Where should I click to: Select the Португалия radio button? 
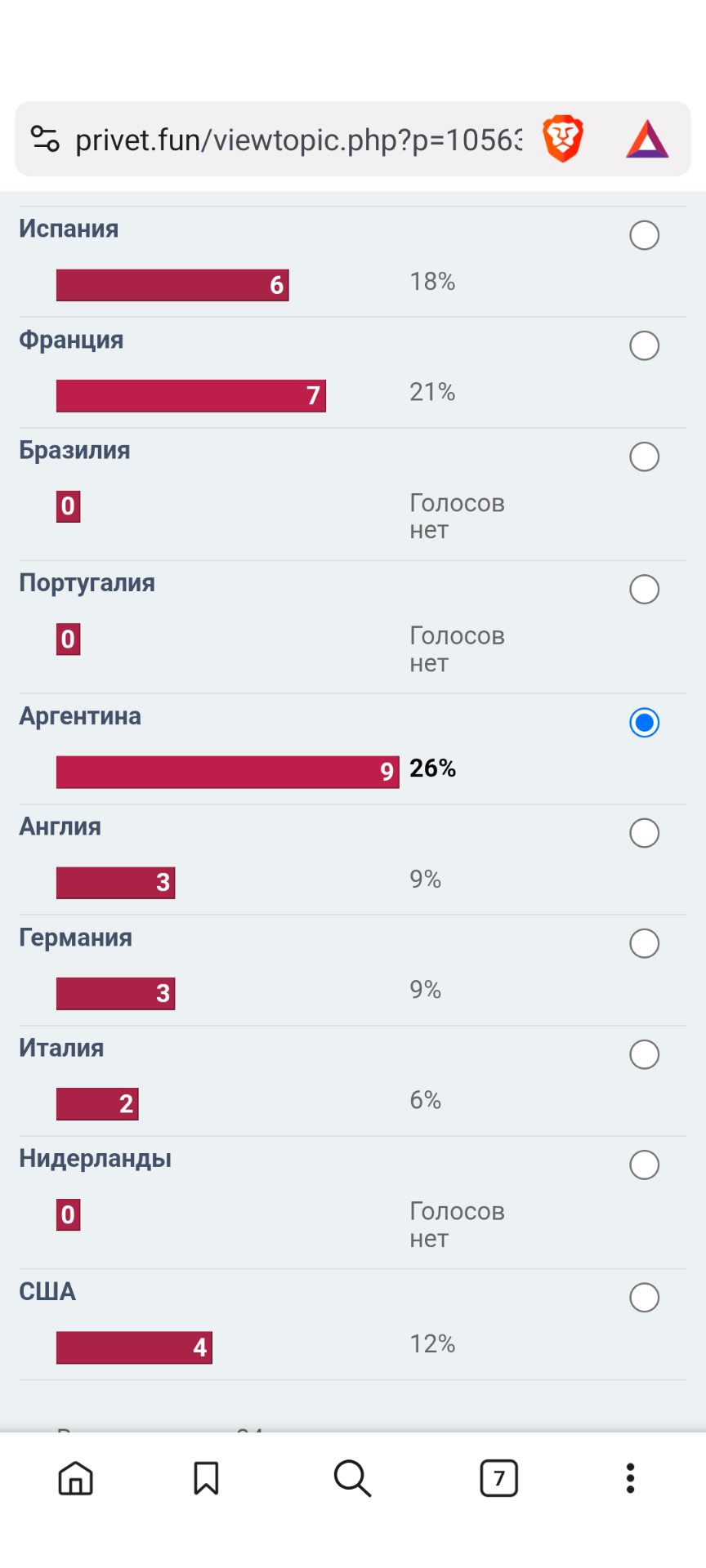pyautogui.click(x=645, y=589)
